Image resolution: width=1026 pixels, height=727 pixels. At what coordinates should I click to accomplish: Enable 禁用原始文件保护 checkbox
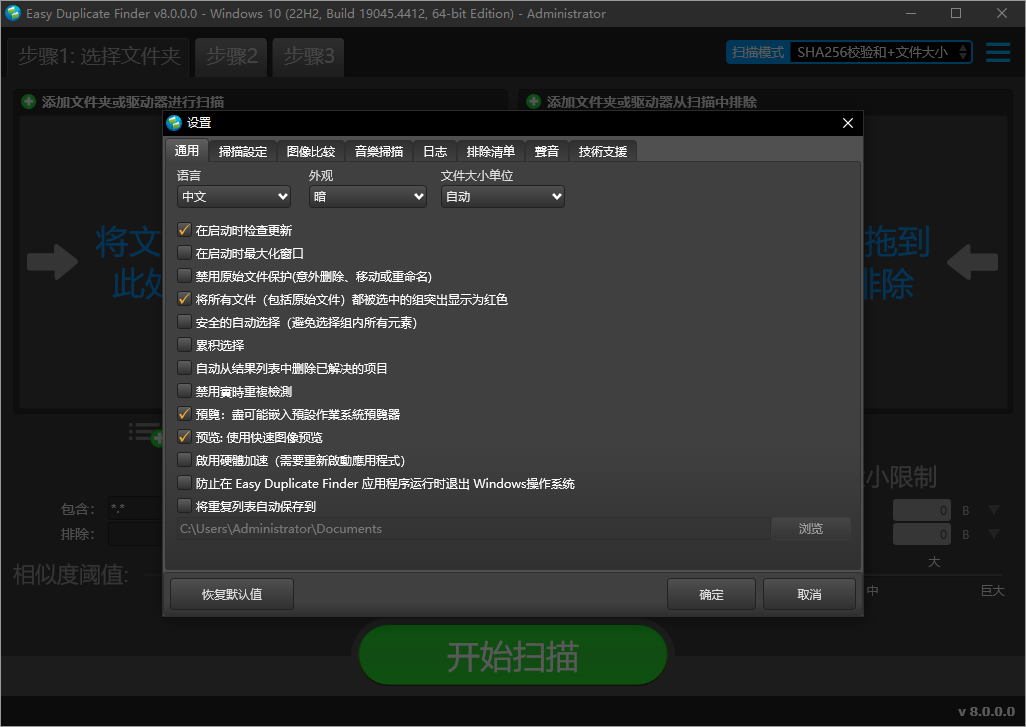[185, 275]
